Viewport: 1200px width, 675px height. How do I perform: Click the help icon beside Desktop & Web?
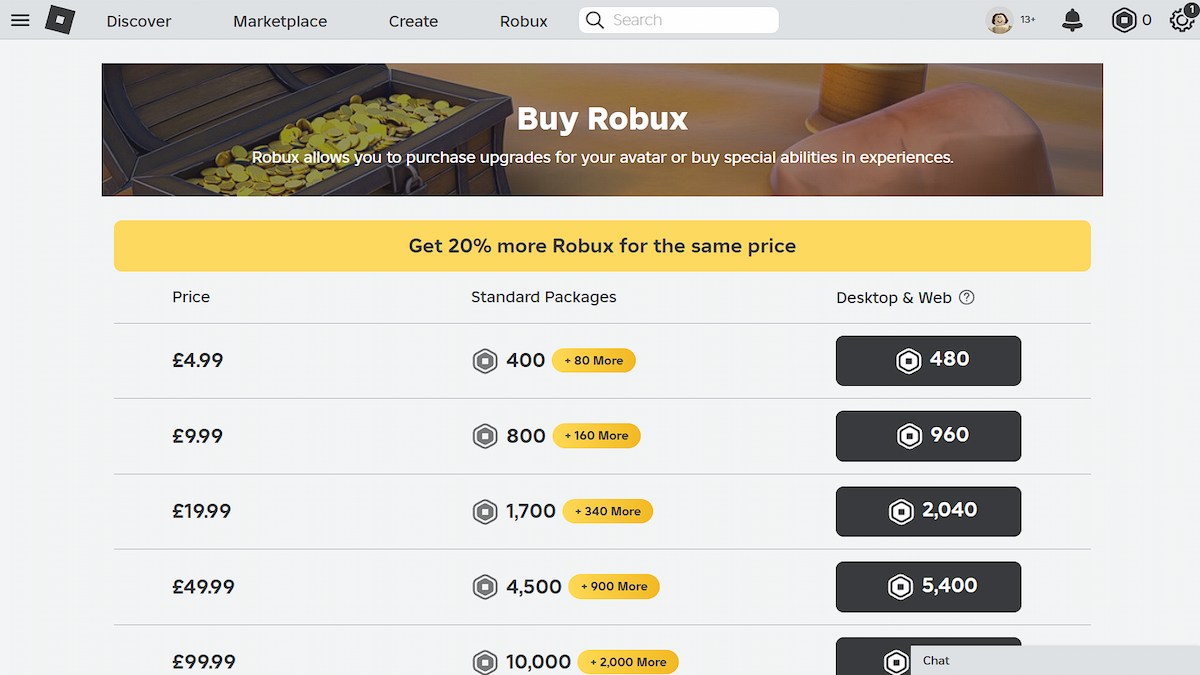[965, 297]
